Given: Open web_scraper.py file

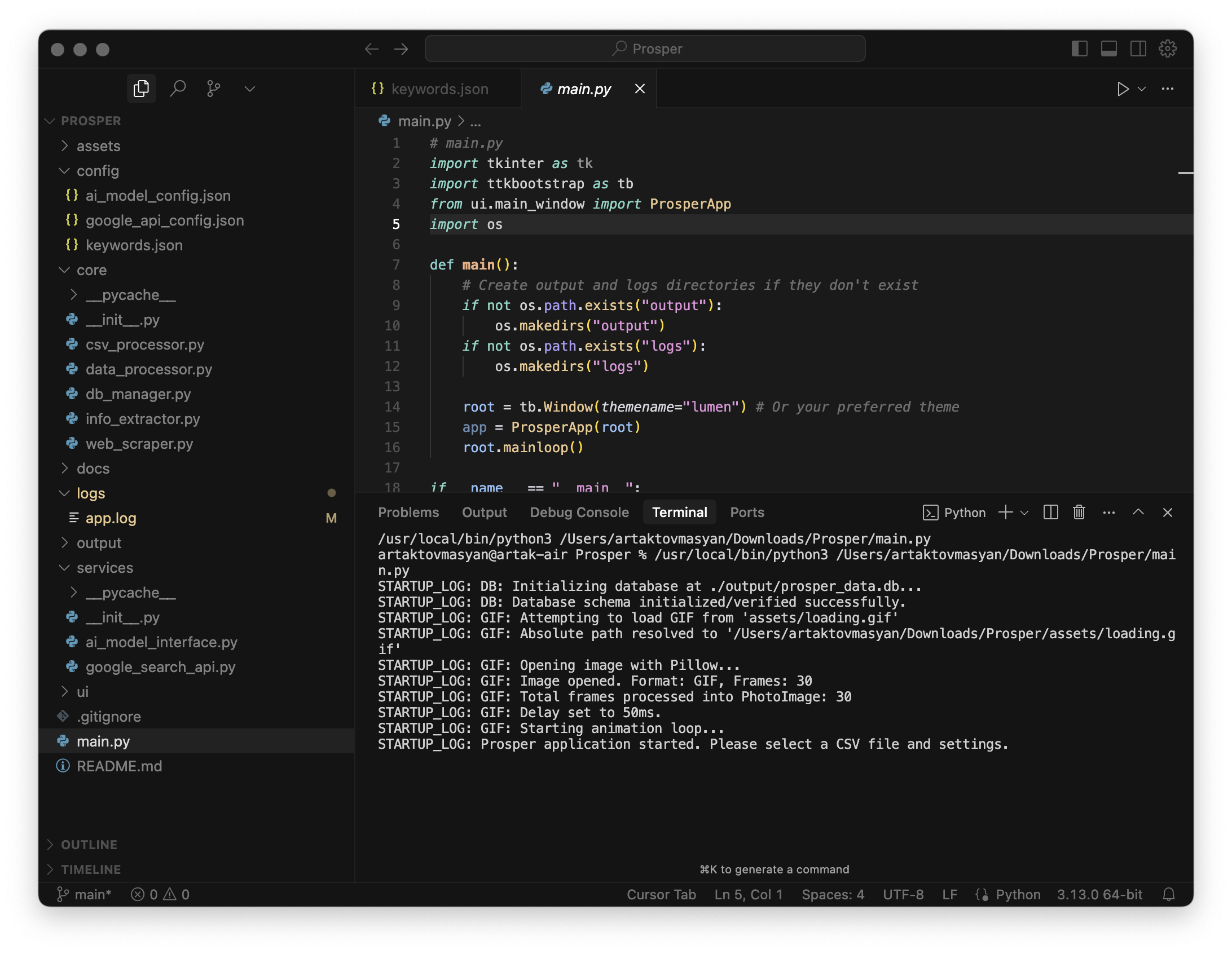Looking at the screenshot, I should click(197, 444).
